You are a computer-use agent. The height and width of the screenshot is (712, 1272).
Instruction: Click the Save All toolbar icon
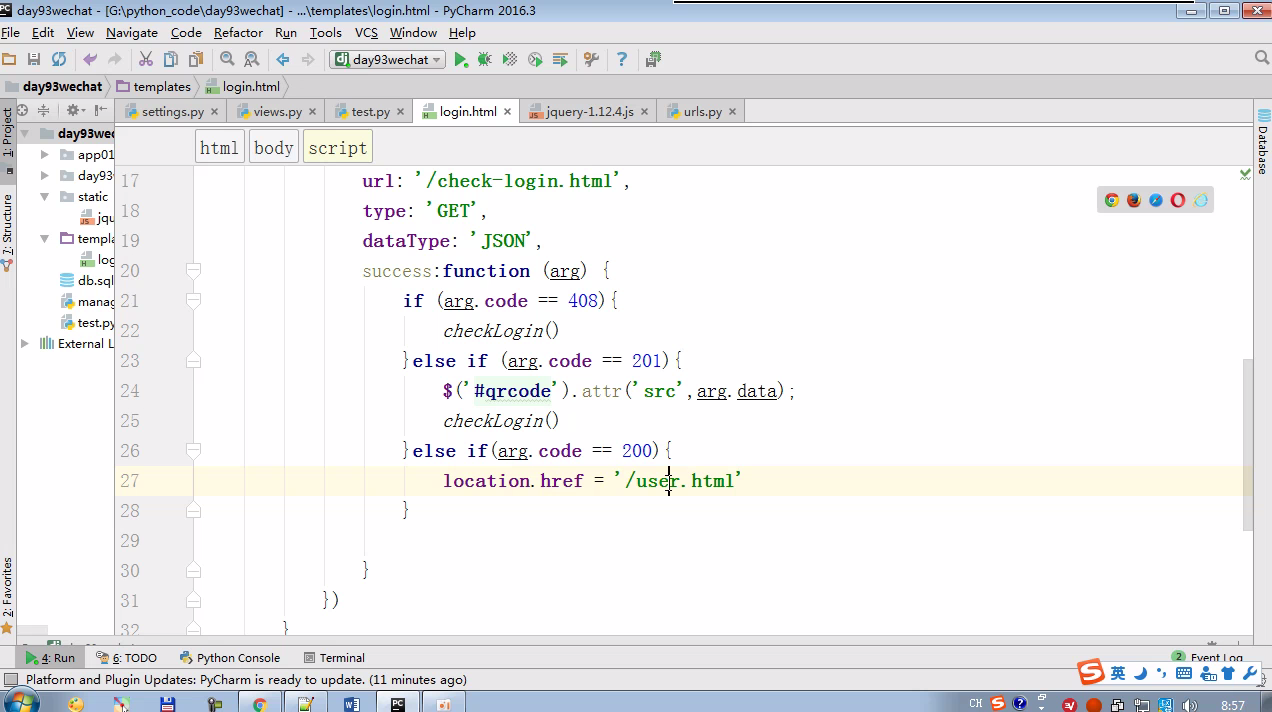pyautogui.click(x=34, y=60)
